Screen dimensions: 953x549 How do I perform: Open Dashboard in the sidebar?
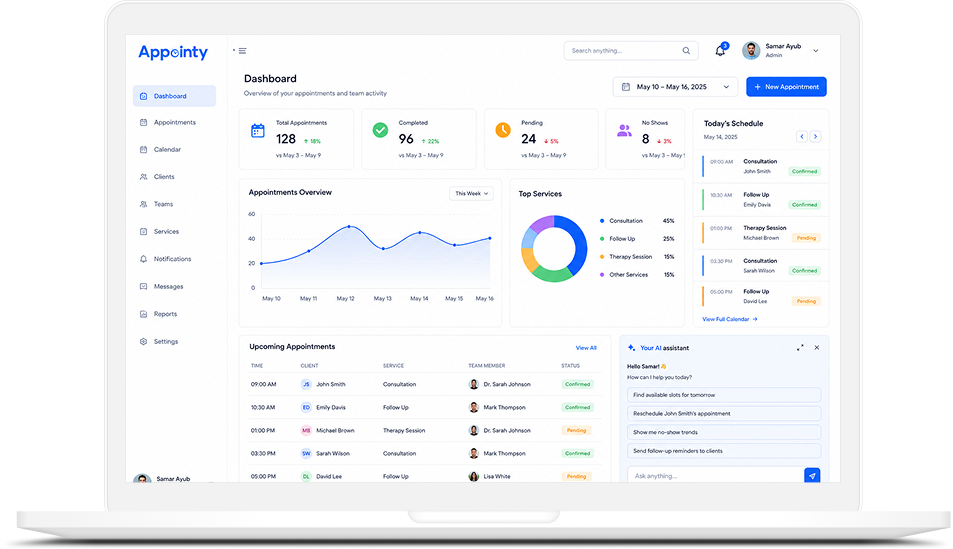point(174,96)
